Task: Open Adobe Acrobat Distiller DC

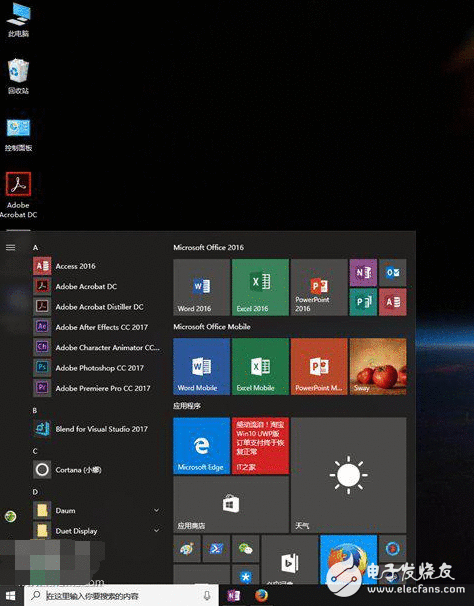Action: (x=97, y=307)
